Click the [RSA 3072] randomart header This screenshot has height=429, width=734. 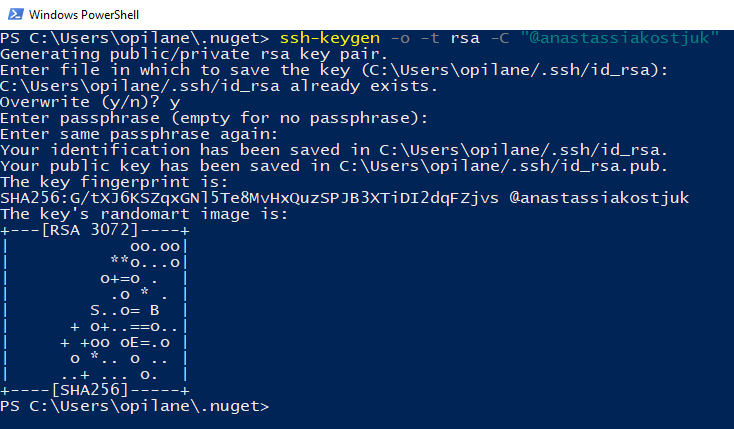tap(90, 230)
